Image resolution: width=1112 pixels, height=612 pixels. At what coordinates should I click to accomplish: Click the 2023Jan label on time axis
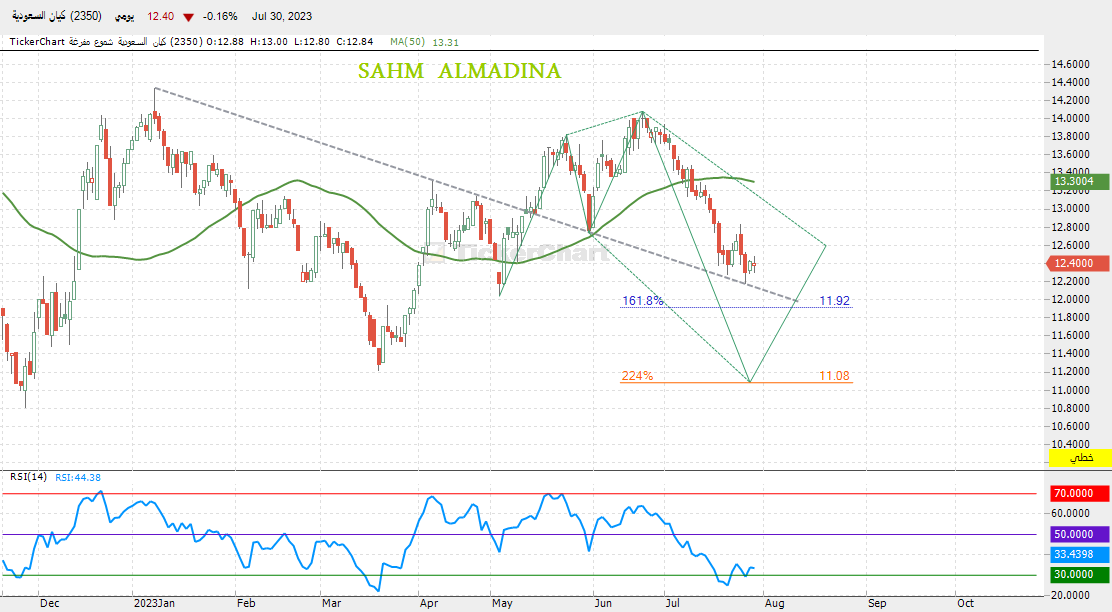tap(155, 603)
